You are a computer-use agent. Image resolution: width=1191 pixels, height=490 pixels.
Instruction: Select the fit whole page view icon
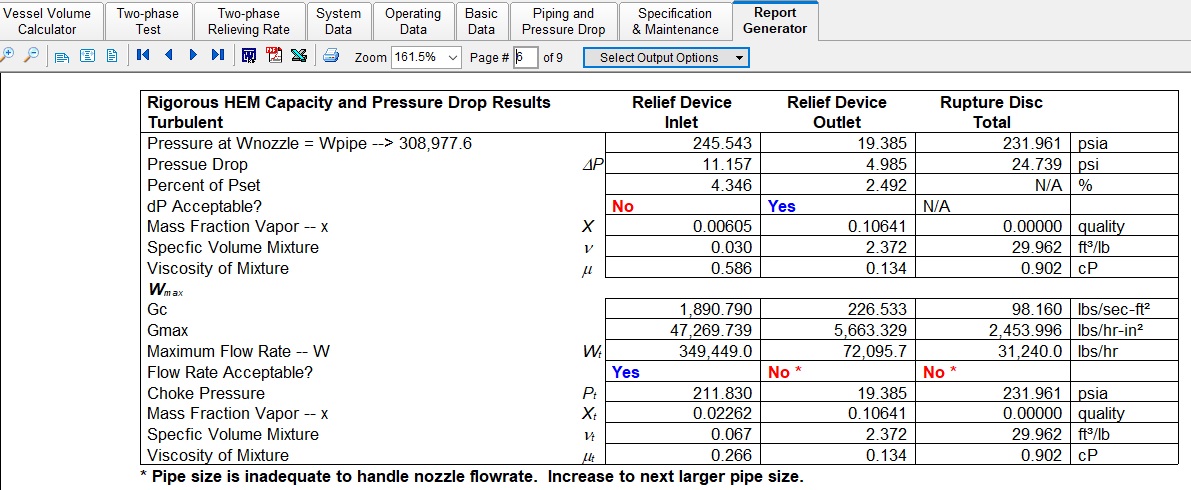click(88, 55)
